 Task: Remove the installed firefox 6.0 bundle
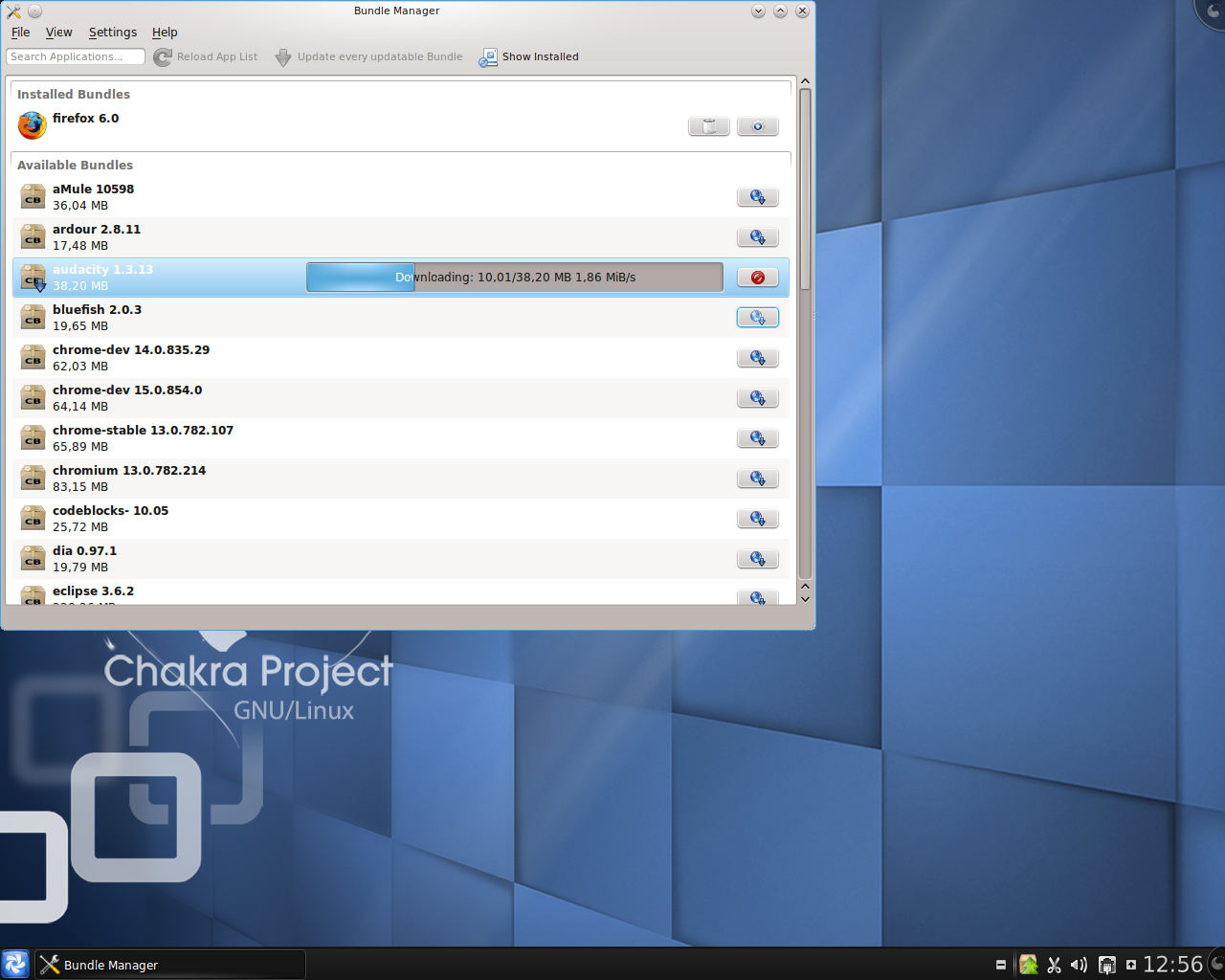(x=709, y=126)
